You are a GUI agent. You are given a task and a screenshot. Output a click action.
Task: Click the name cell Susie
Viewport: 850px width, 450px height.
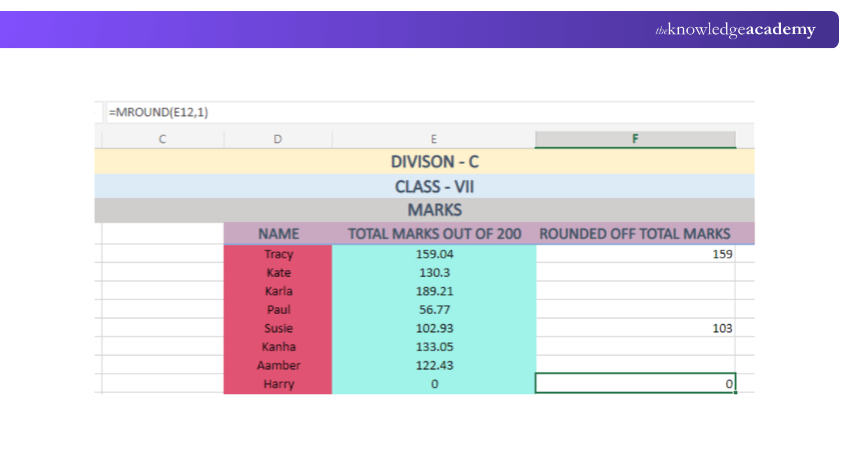(x=278, y=328)
